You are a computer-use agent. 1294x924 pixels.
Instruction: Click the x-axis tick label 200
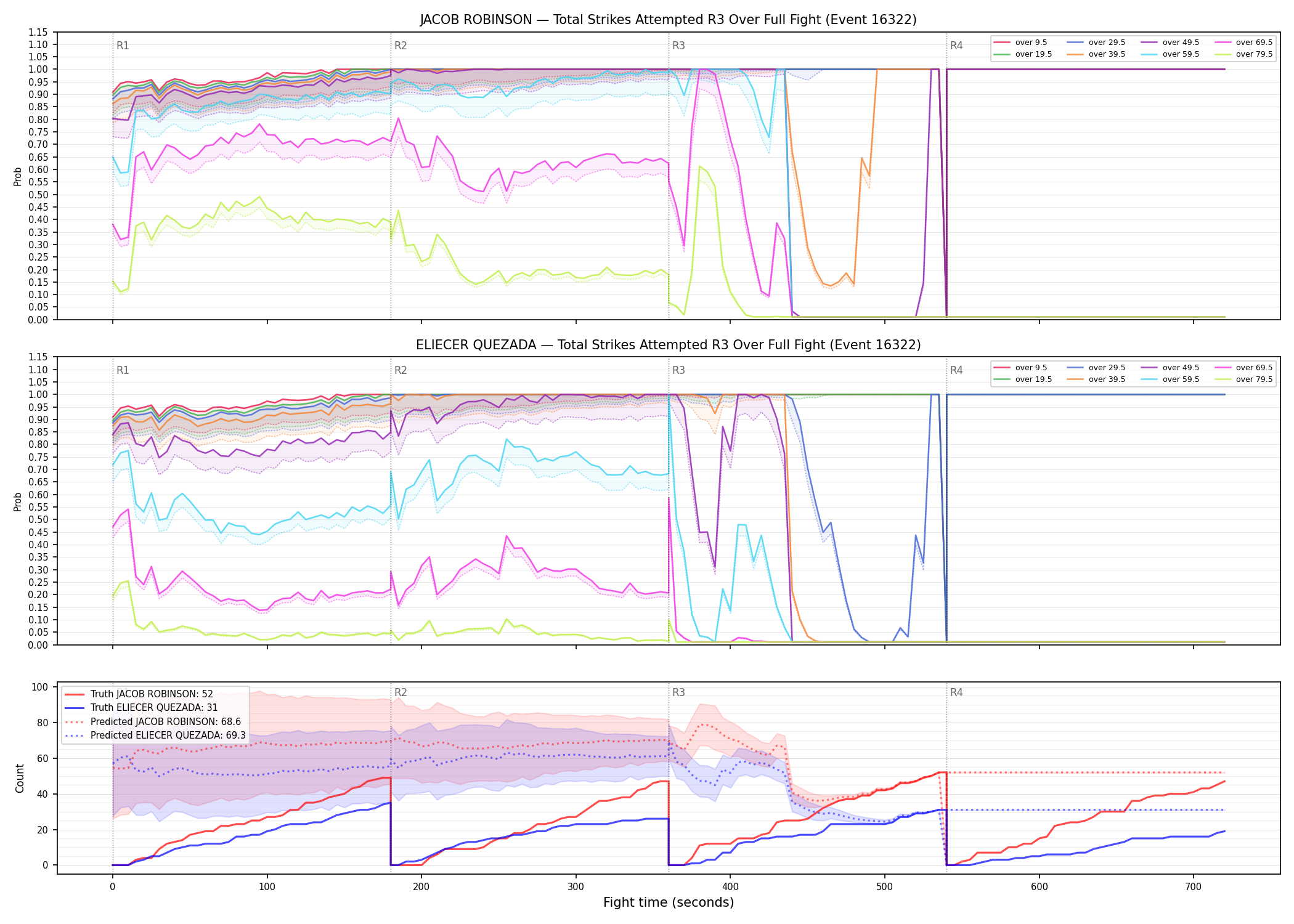(x=421, y=887)
